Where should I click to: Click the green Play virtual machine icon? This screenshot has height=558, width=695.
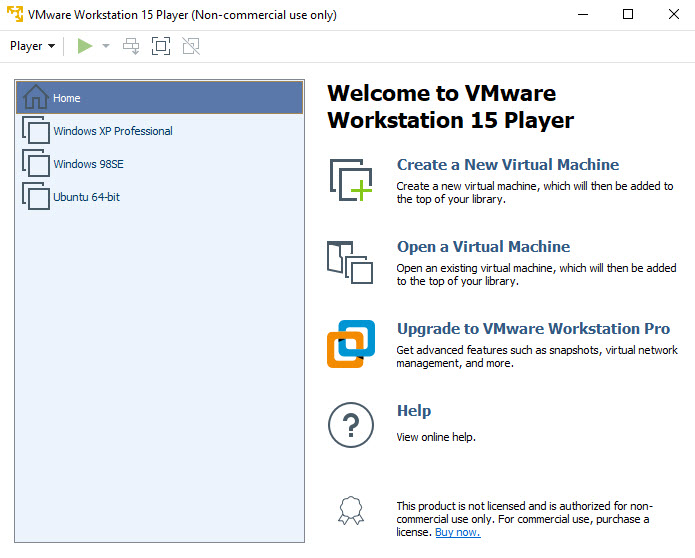[x=85, y=46]
